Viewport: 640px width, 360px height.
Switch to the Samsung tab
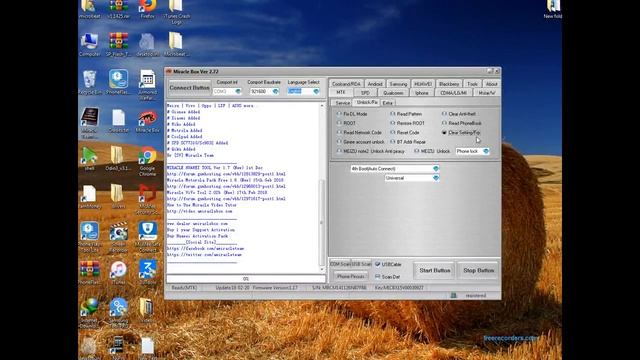pos(398,84)
